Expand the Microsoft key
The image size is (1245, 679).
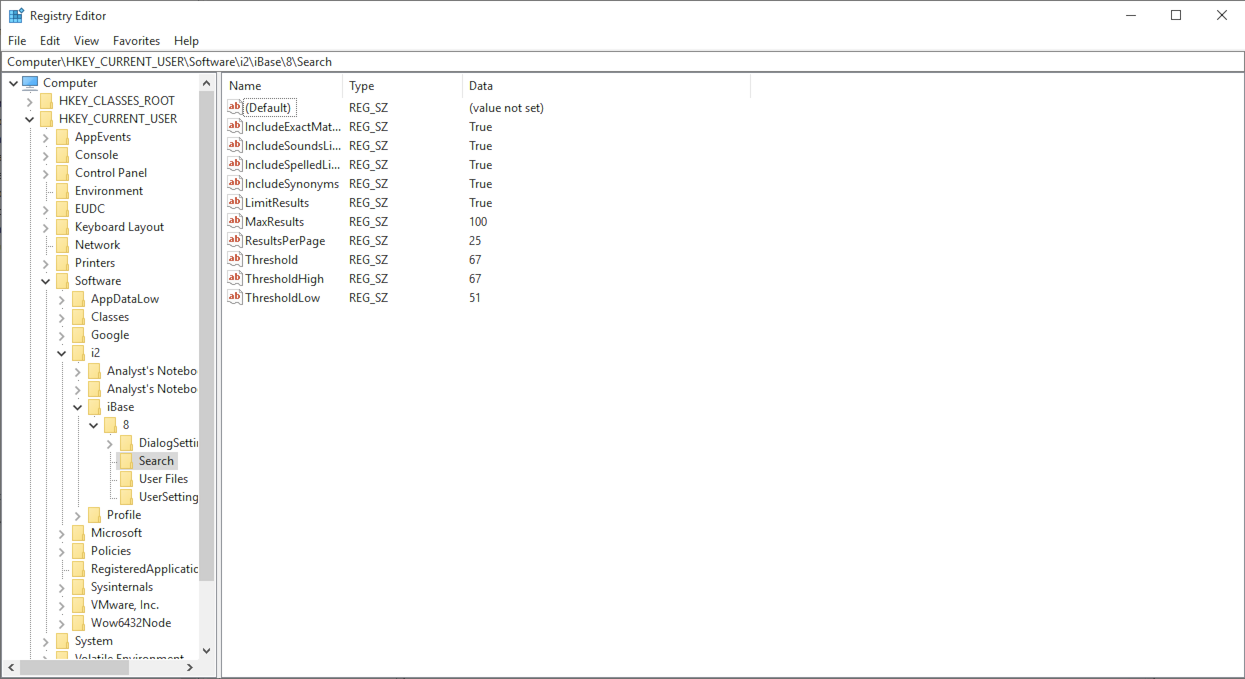pos(61,532)
